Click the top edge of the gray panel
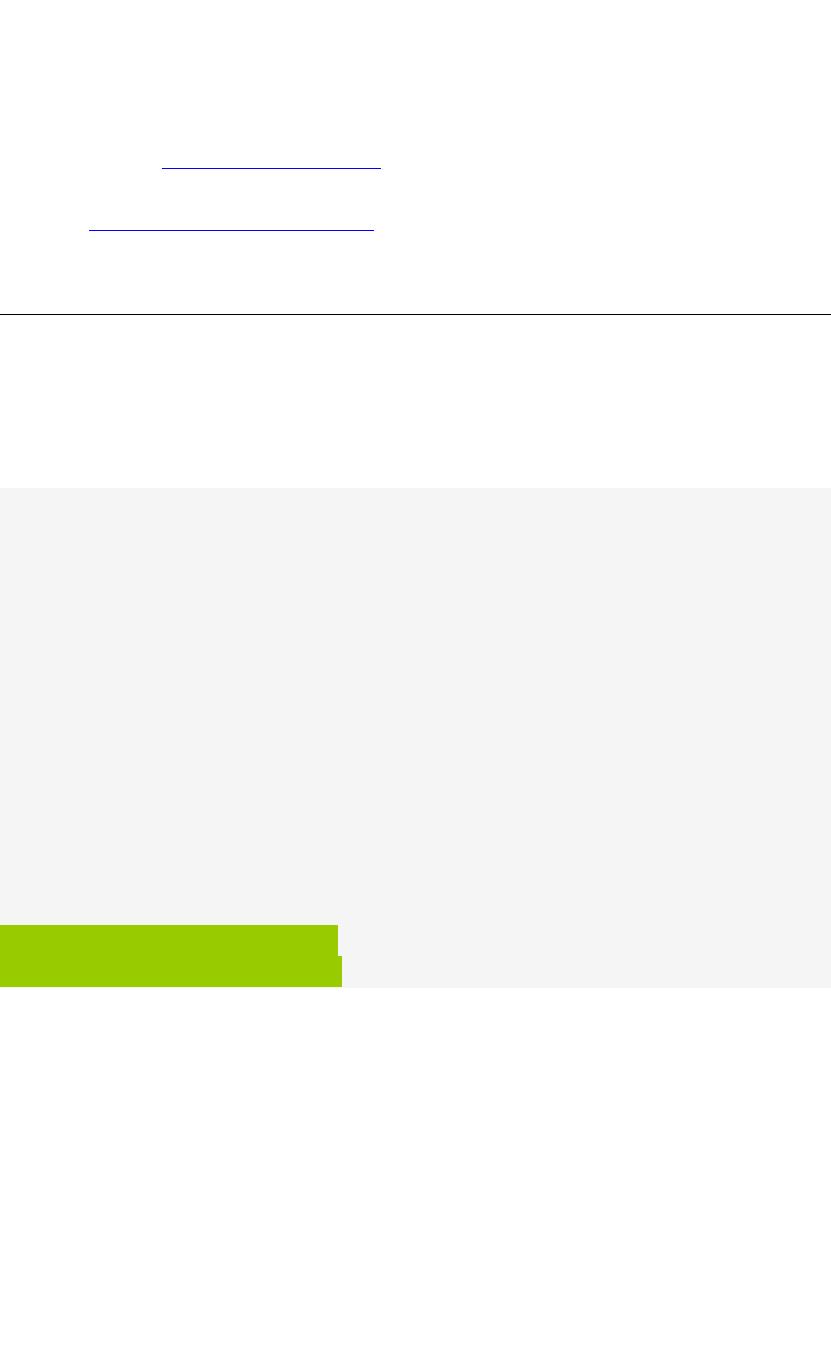 (415, 490)
